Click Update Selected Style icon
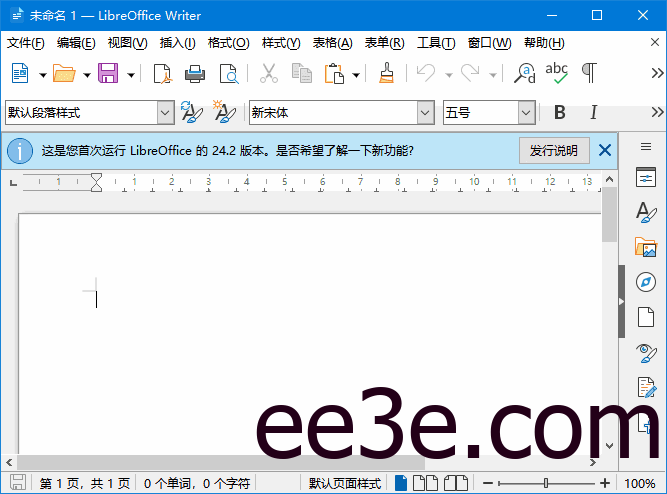 point(192,112)
